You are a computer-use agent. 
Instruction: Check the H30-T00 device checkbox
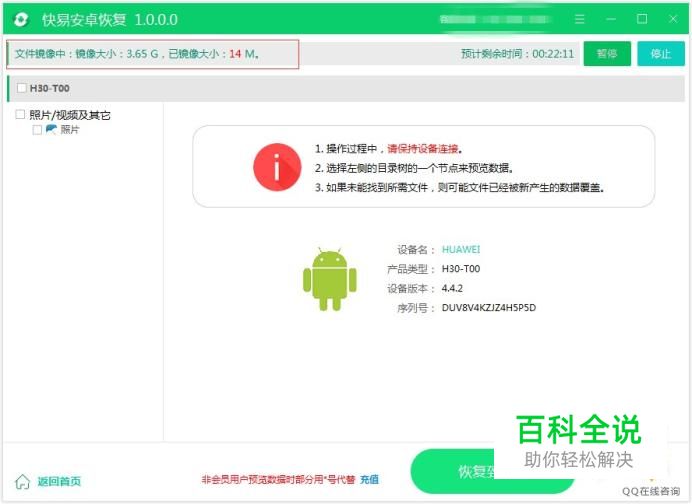[x=22, y=88]
